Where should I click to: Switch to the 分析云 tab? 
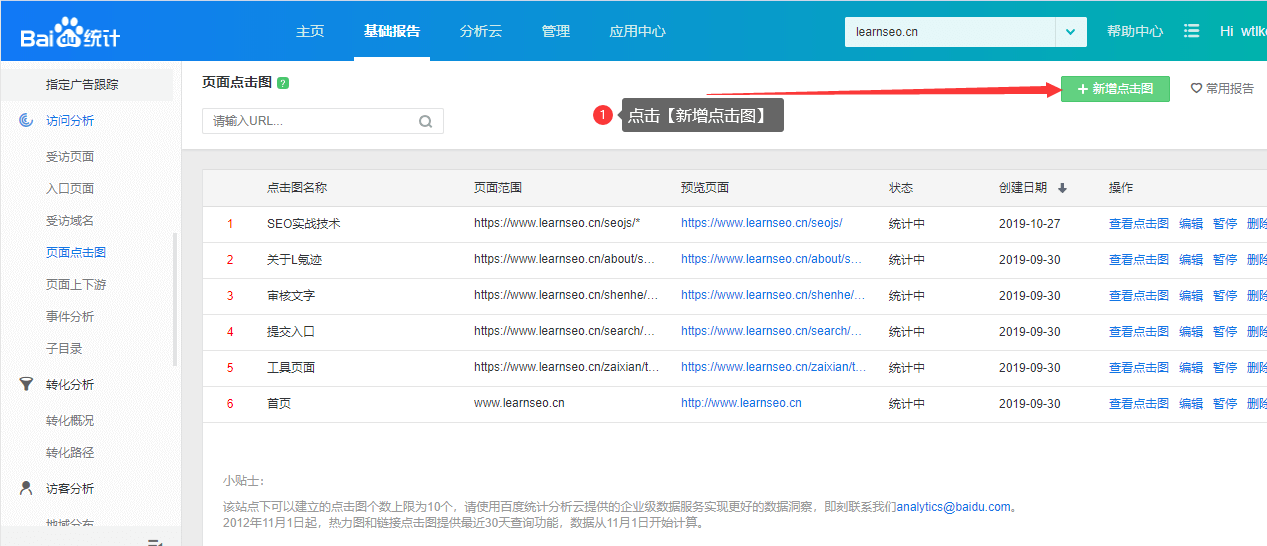(x=481, y=31)
